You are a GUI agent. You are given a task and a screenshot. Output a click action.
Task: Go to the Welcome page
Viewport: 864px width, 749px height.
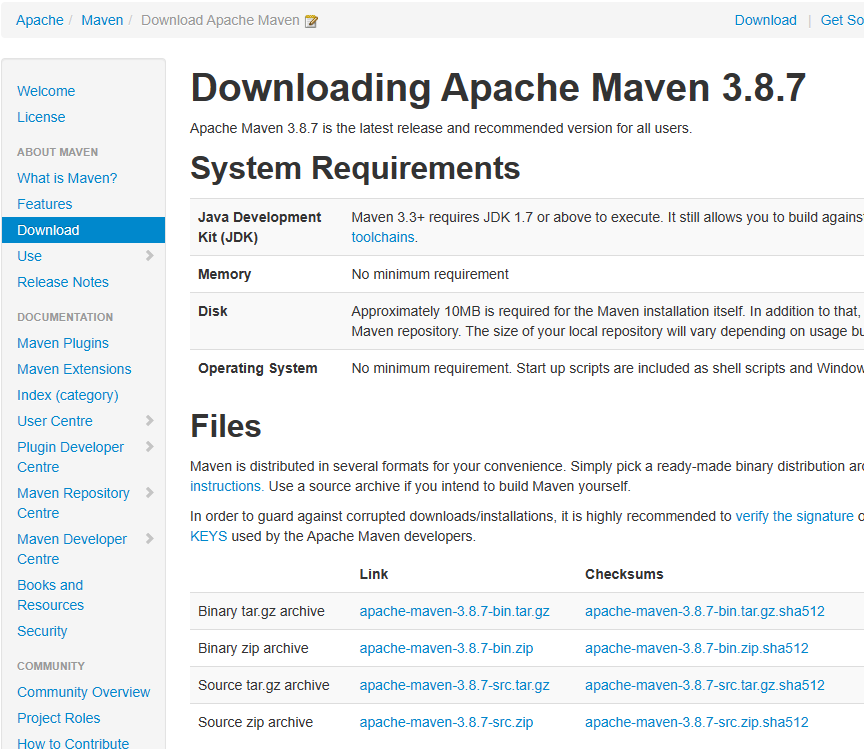click(46, 91)
